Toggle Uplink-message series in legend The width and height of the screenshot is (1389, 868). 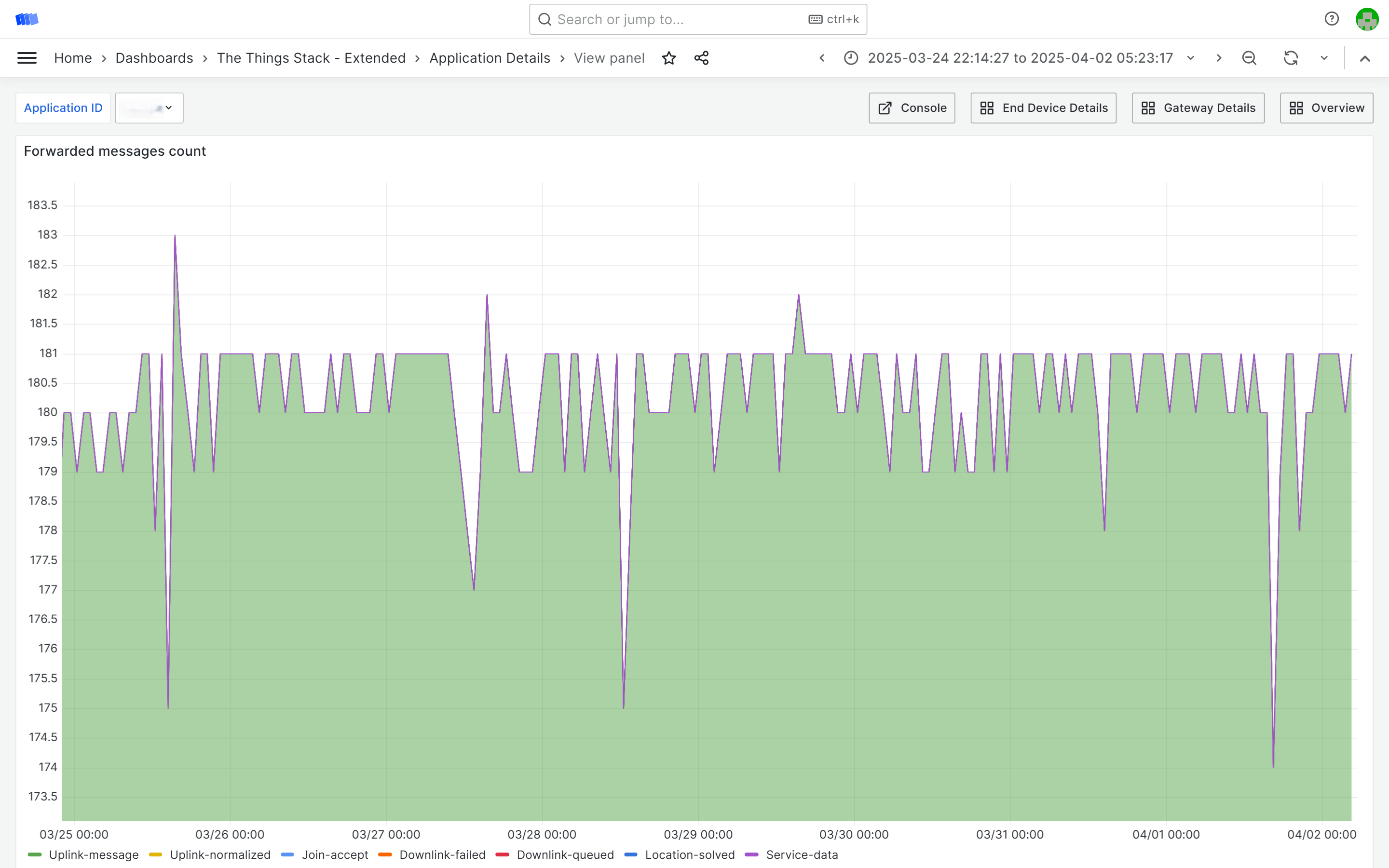tap(94, 855)
